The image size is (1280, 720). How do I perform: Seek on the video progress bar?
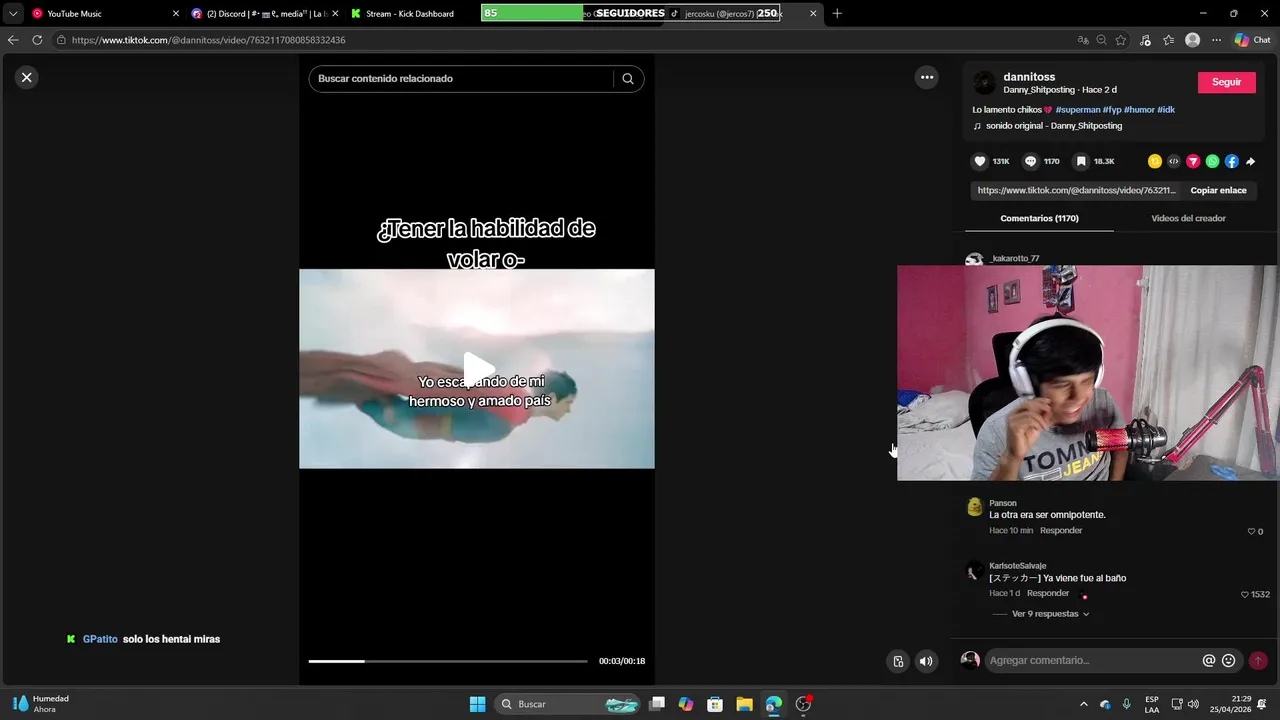[x=448, y=661]
